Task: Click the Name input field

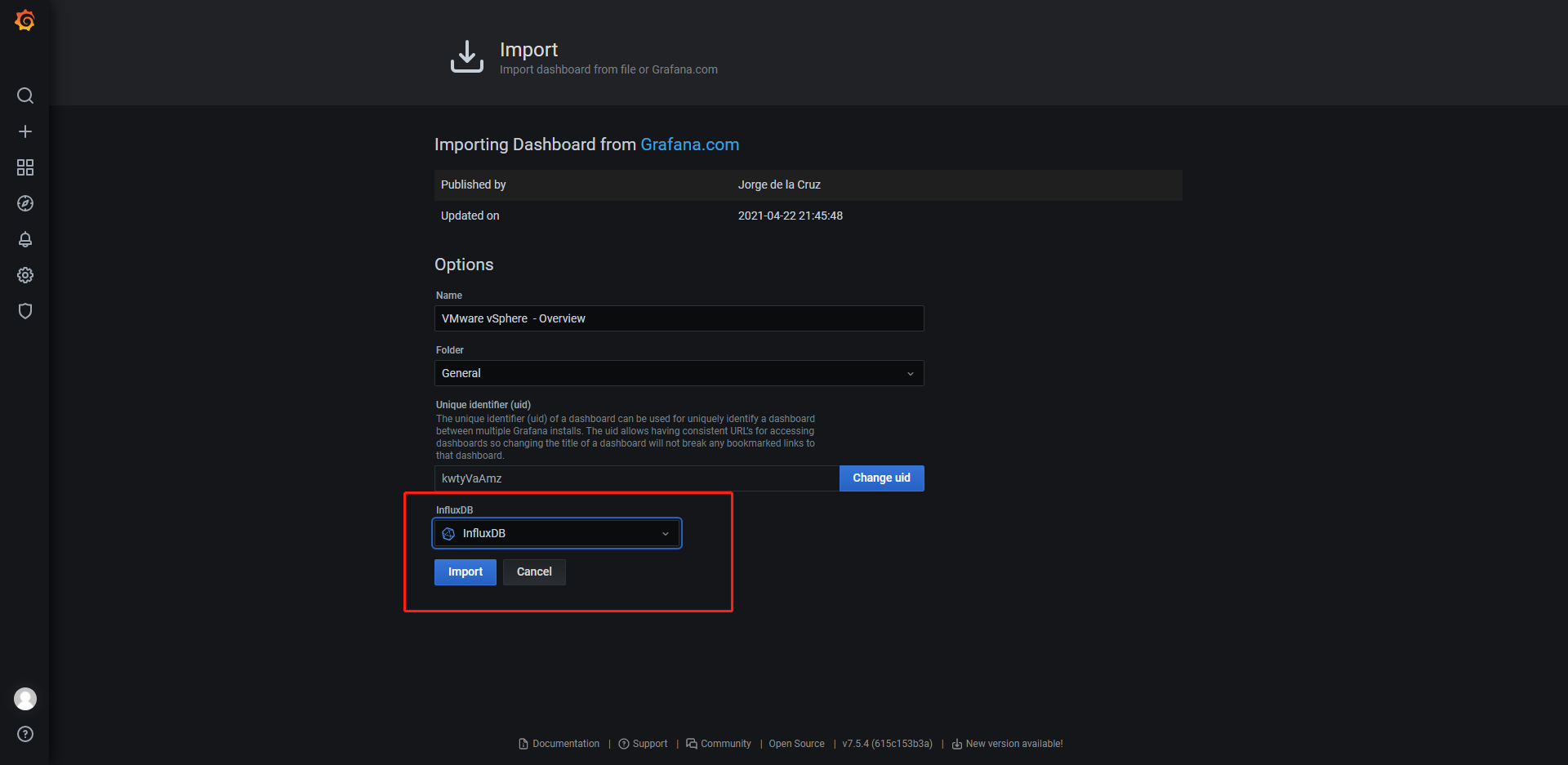Action: pos(679,318)
